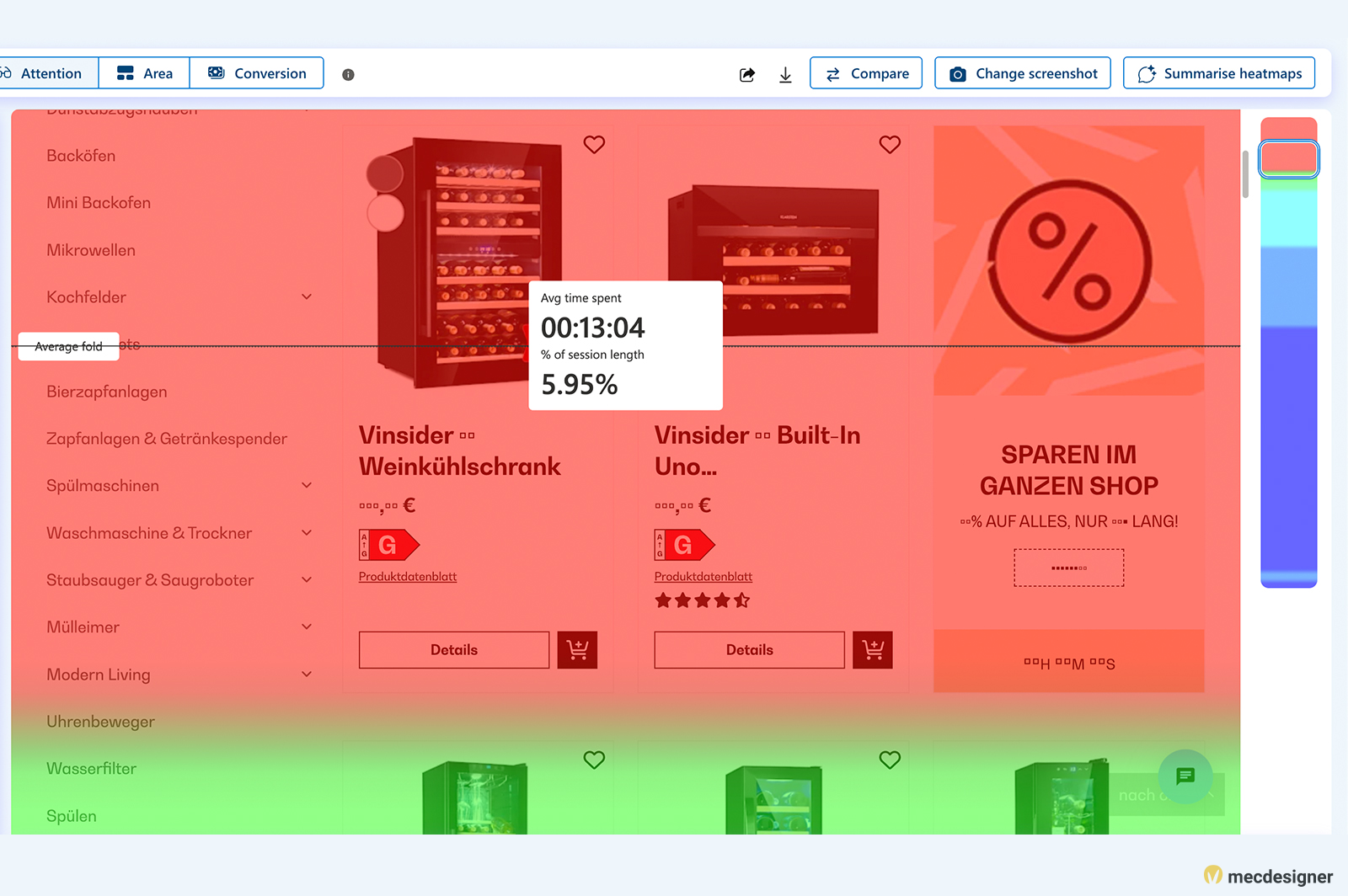Toggle heart on Vinsider Built-In Uno

[x=890, y=145]
